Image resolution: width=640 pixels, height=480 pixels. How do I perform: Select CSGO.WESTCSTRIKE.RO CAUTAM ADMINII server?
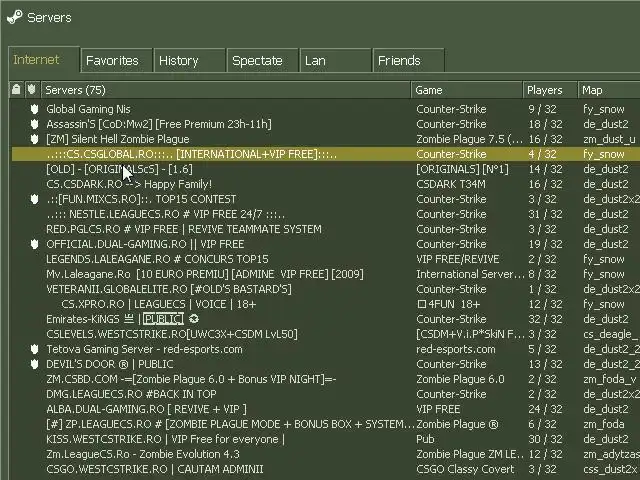click(x=326, y=469)
